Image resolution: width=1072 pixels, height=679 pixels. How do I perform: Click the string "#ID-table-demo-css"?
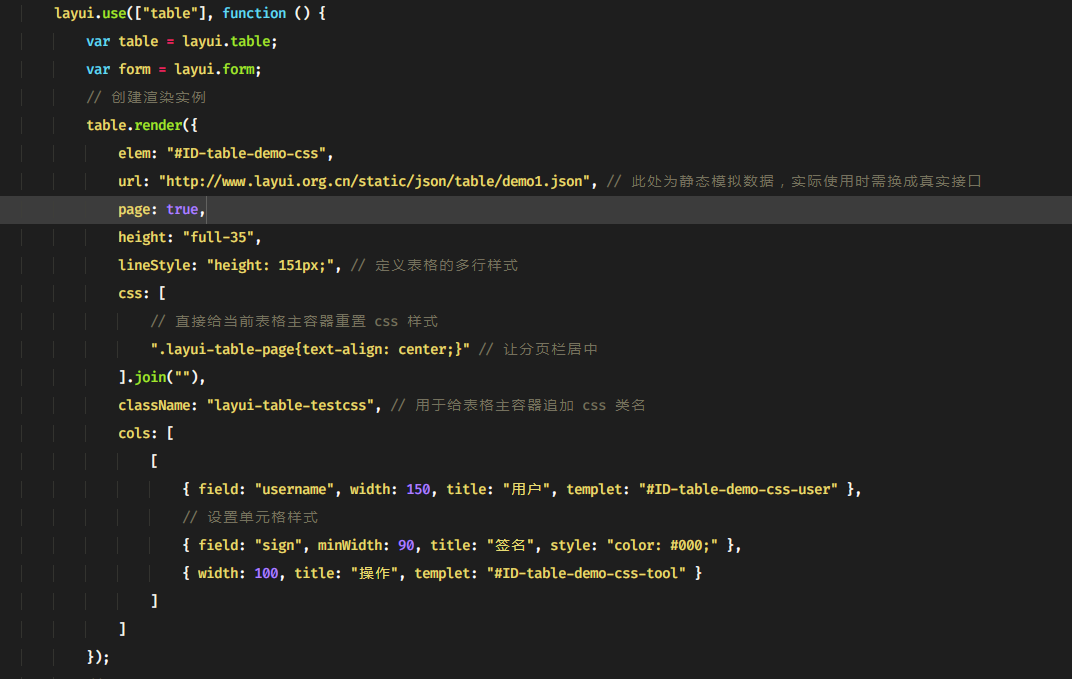tap(246, 153)
